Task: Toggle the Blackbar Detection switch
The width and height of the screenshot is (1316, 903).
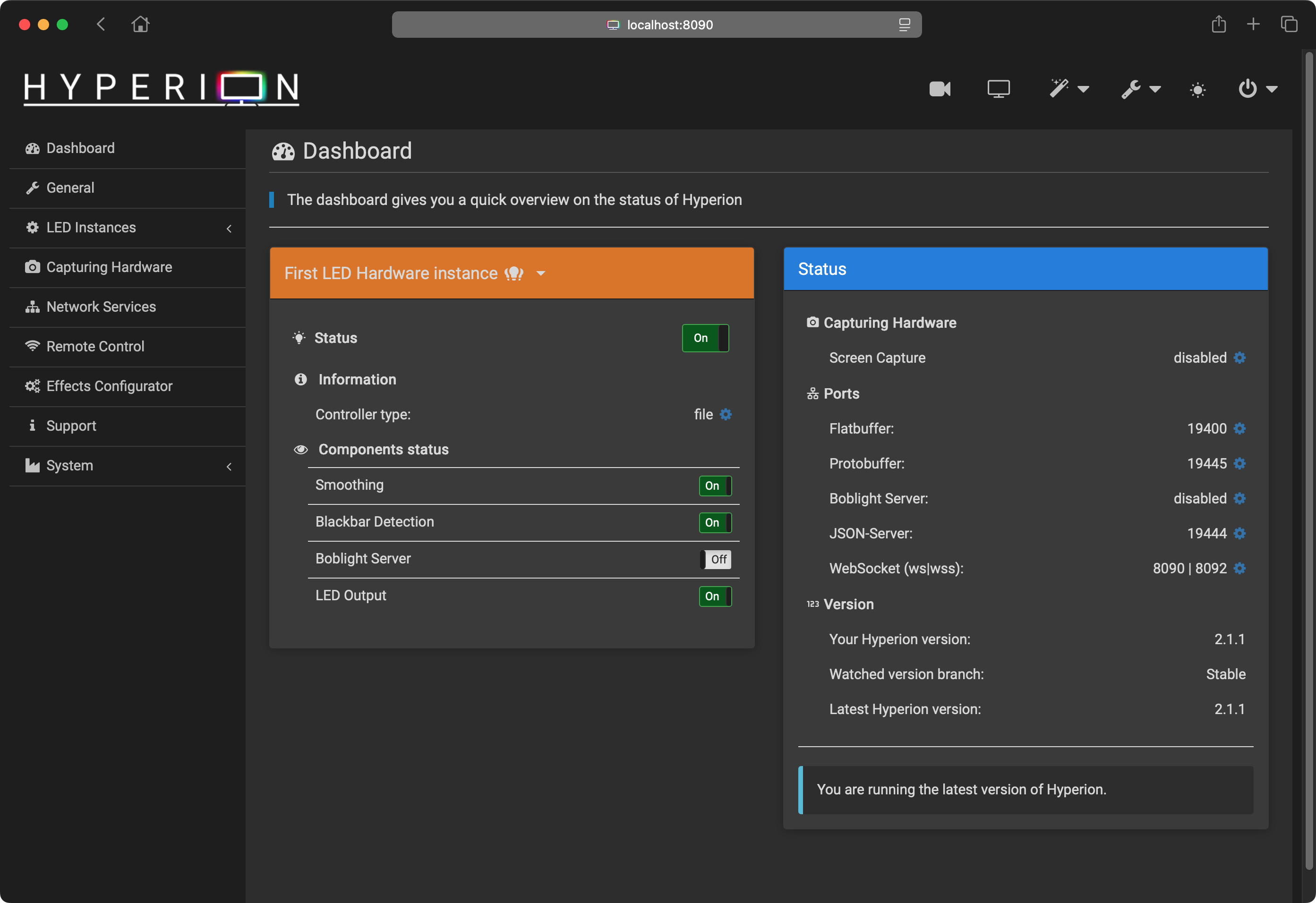Action: (x=715, y=522)
